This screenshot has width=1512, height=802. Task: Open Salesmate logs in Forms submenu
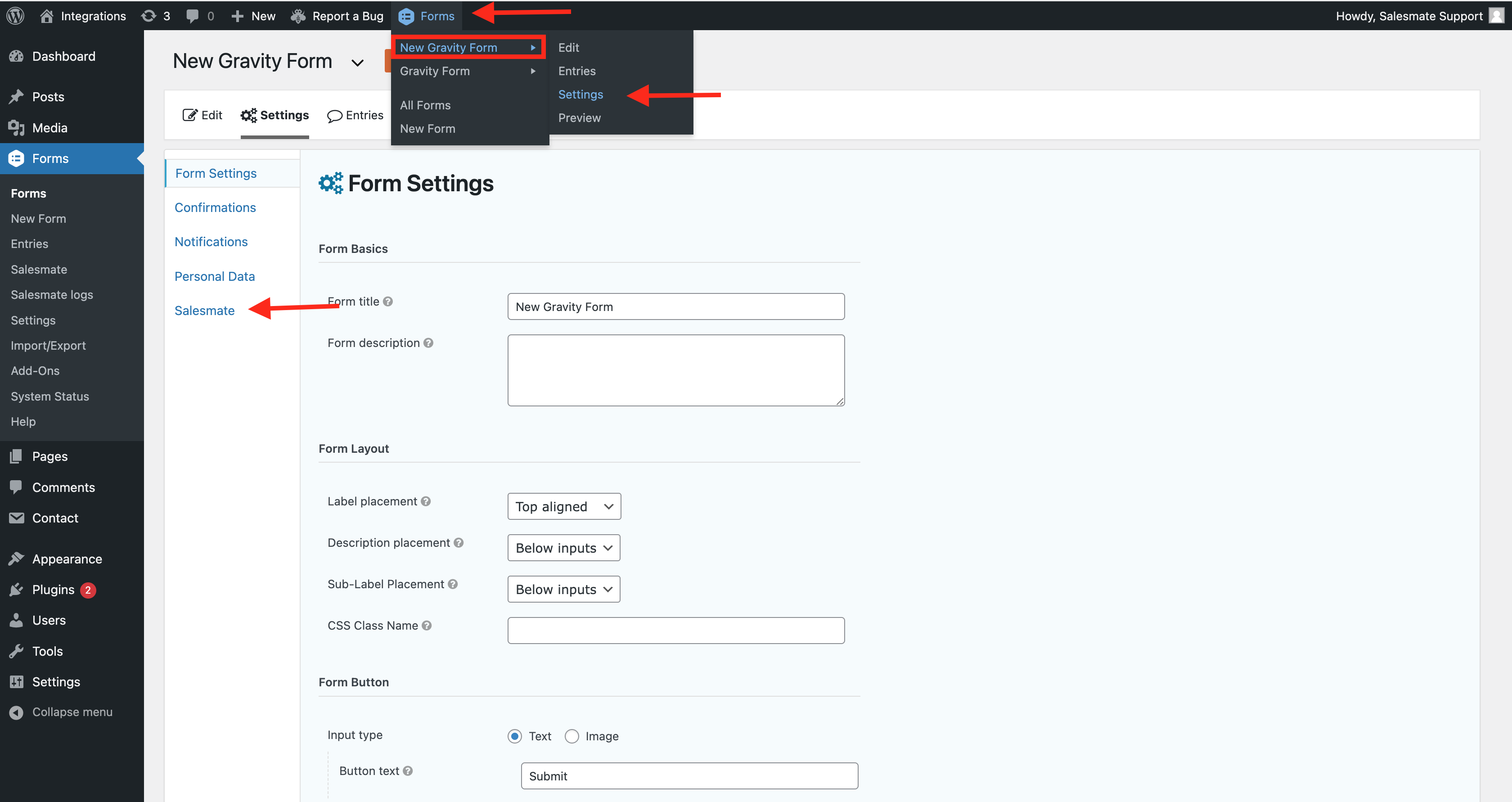pos(52,295)
